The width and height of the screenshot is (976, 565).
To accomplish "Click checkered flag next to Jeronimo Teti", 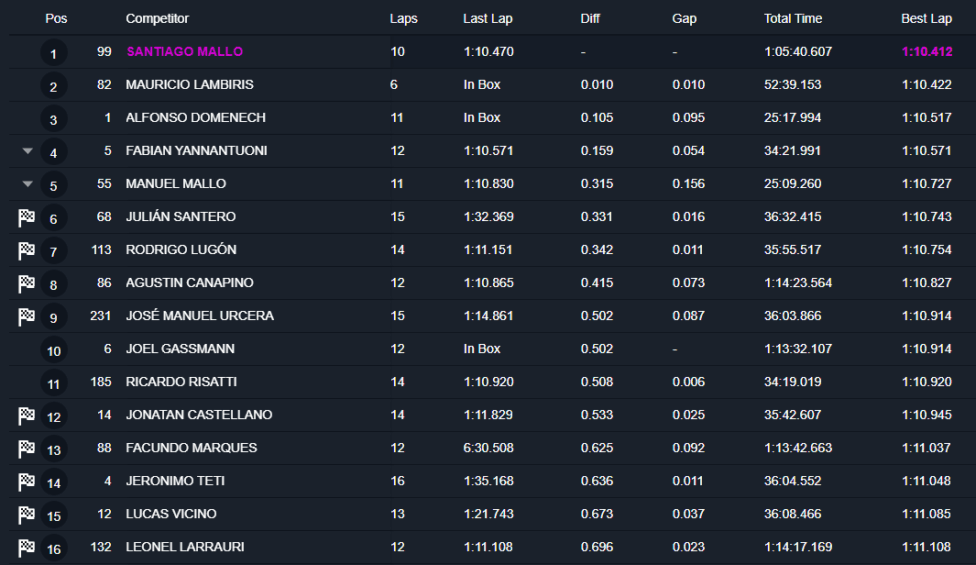I will [26, 481].
